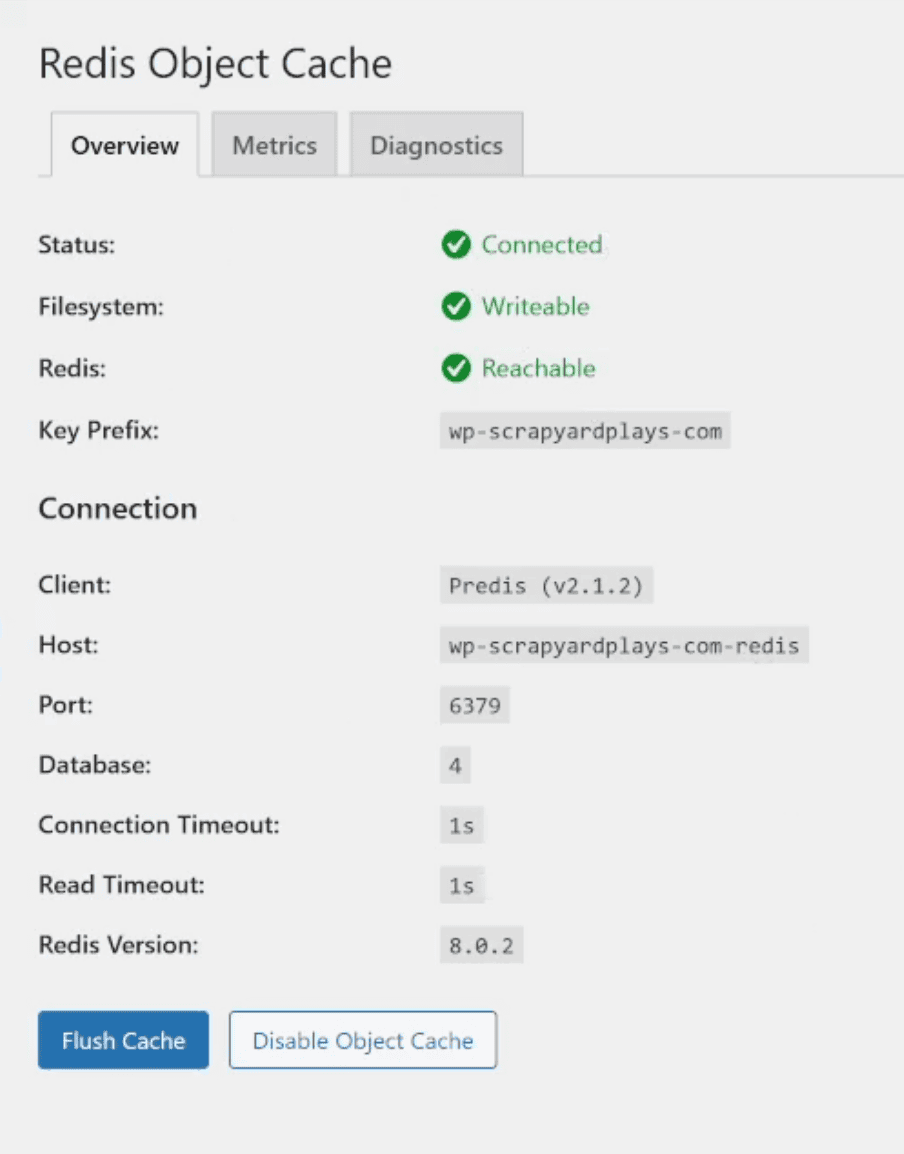The height and width of the screenshot is (1154, 904).
Task: Click the Writeable filesystem checkmark icon
Action: pos(456,307)
